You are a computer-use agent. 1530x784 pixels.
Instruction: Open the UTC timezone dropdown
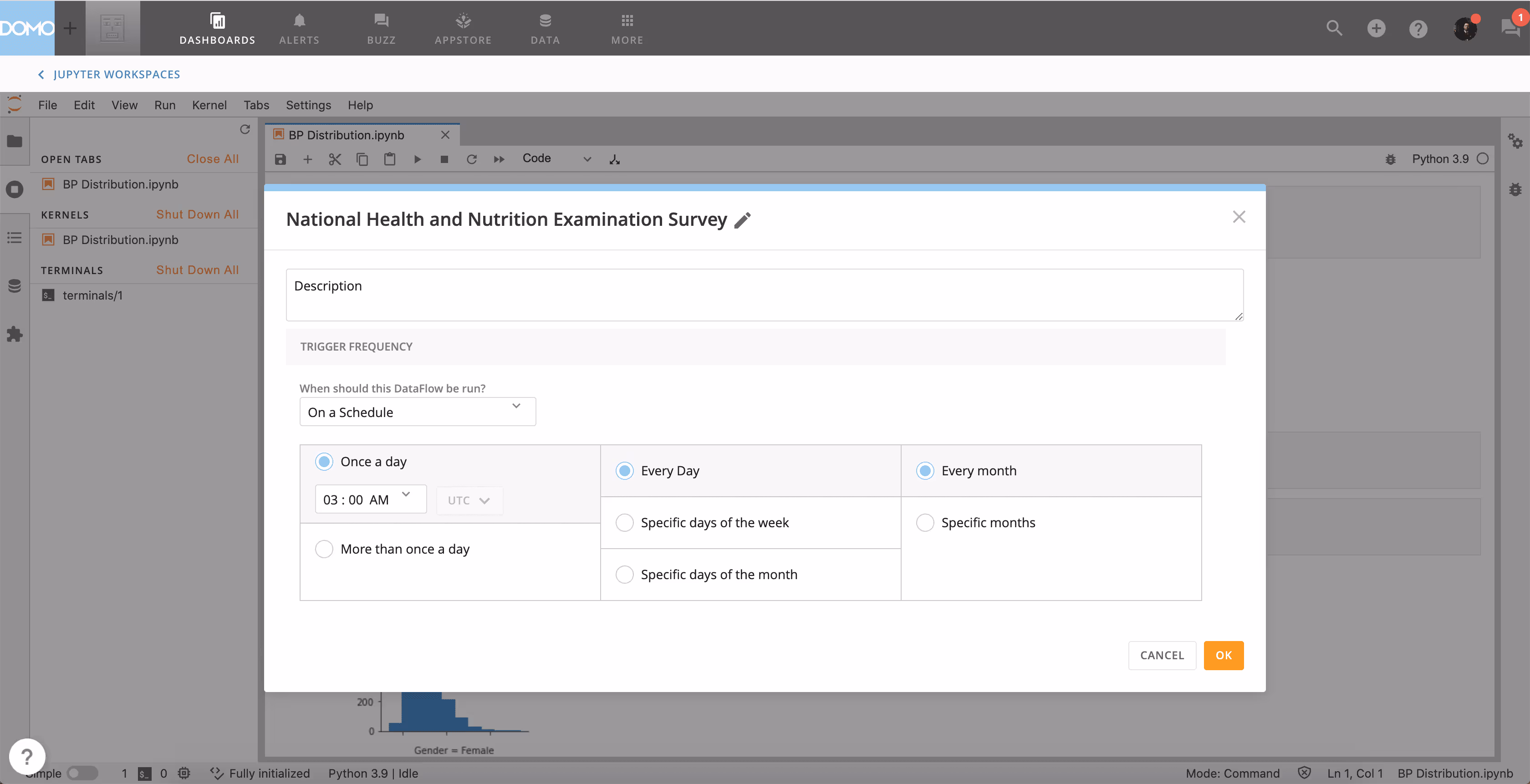coord(469,500)
